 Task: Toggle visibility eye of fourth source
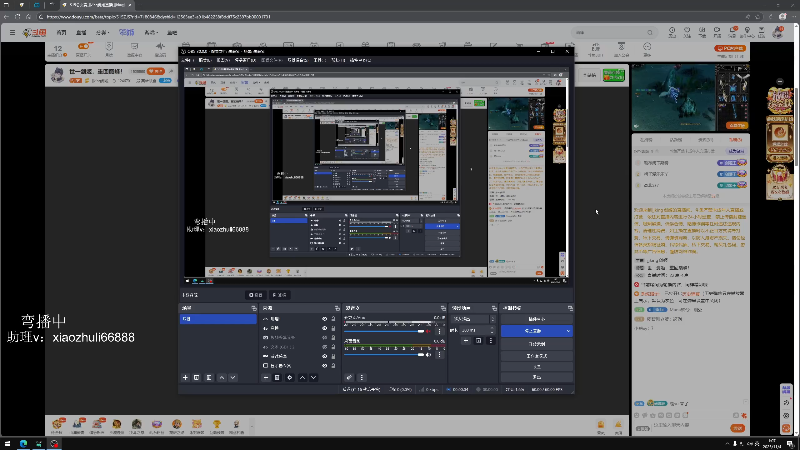coord(324,347)
